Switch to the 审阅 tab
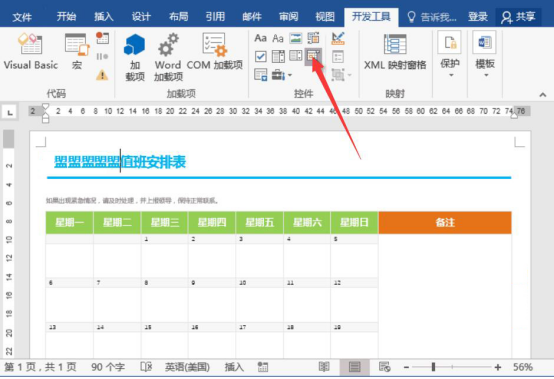The width and height of the screenshot is (554, 379). pos(289,16)
